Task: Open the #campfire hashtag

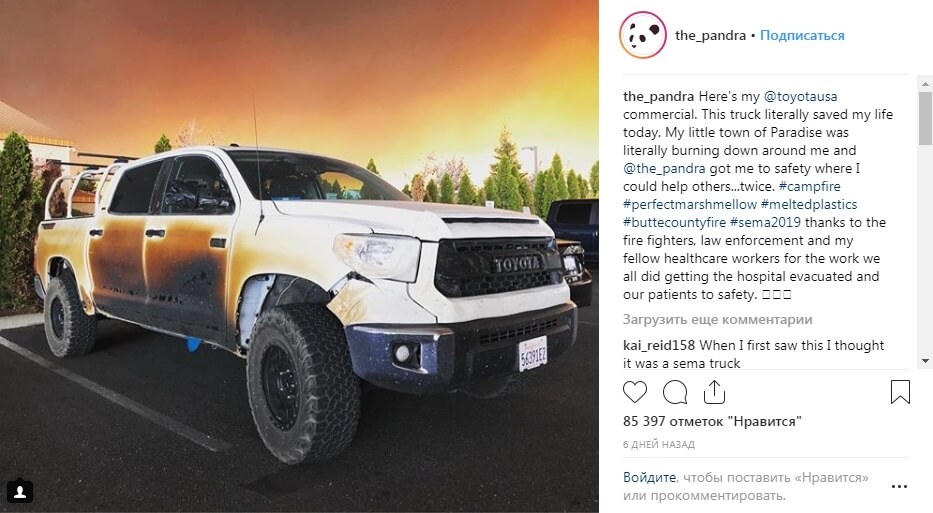Action: 809,186
